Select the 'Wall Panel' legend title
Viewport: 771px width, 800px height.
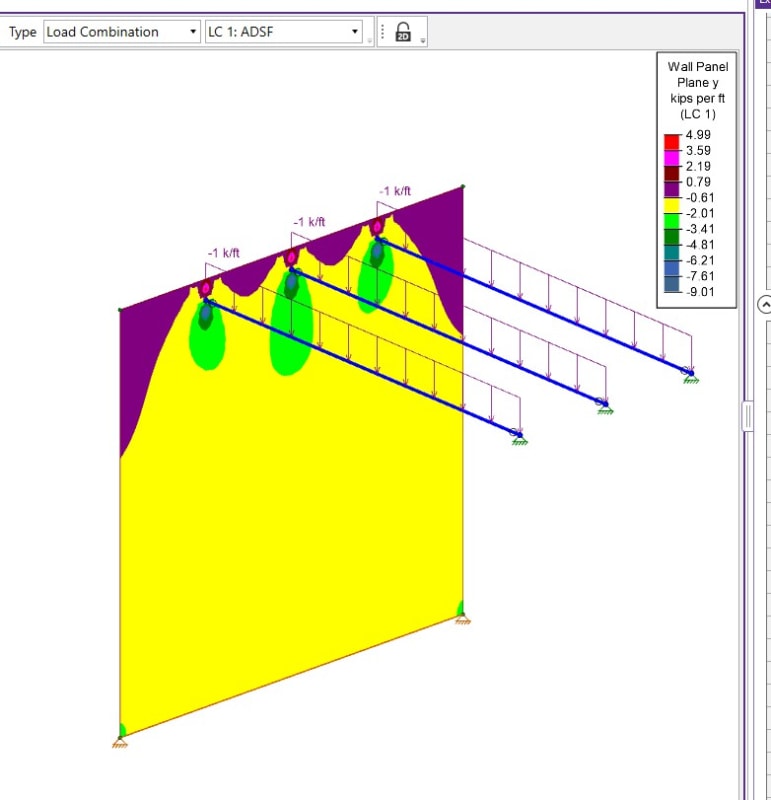point(698,67)
